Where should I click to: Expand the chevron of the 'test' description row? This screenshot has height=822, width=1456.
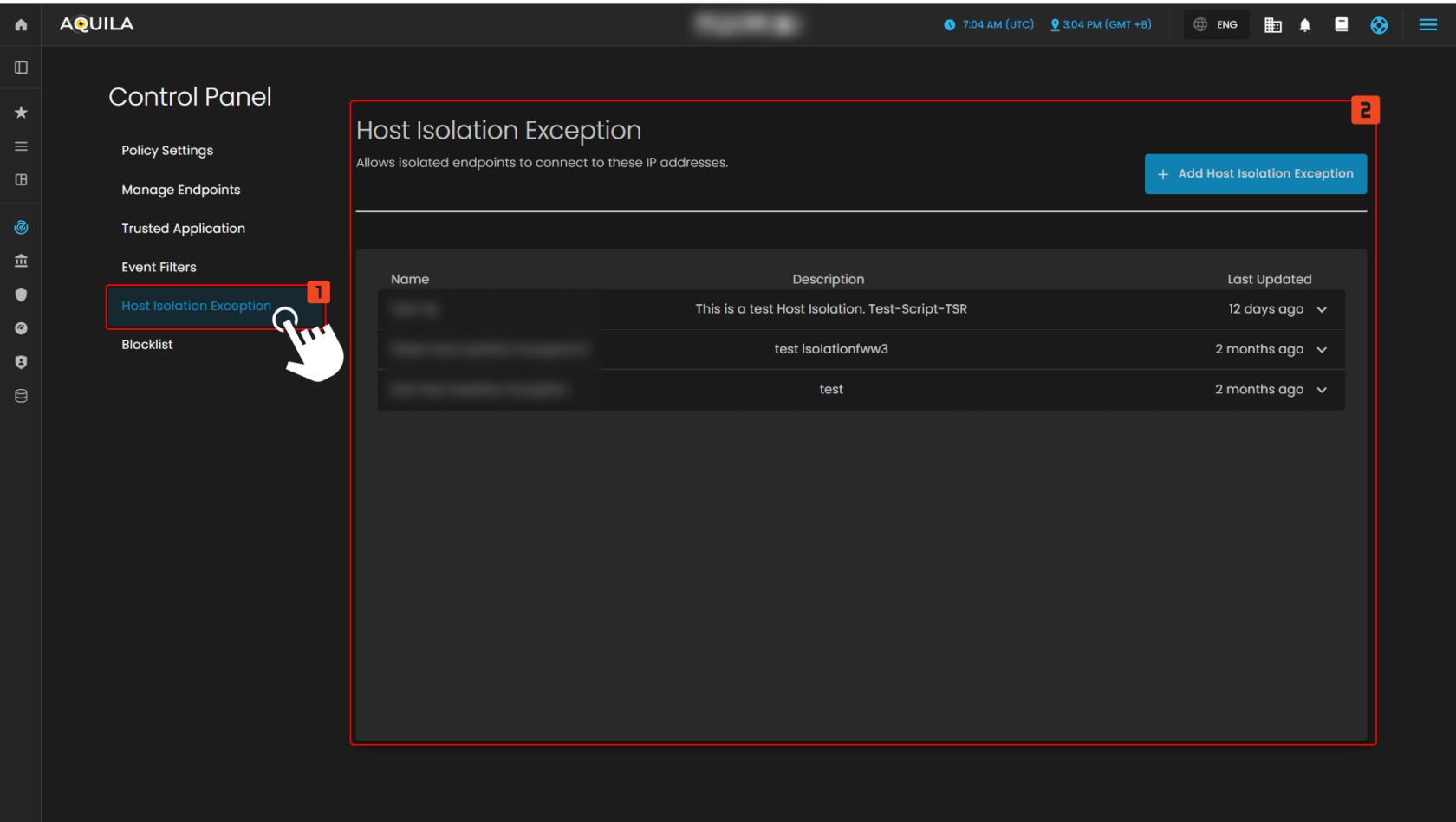tap(1321, 390)
